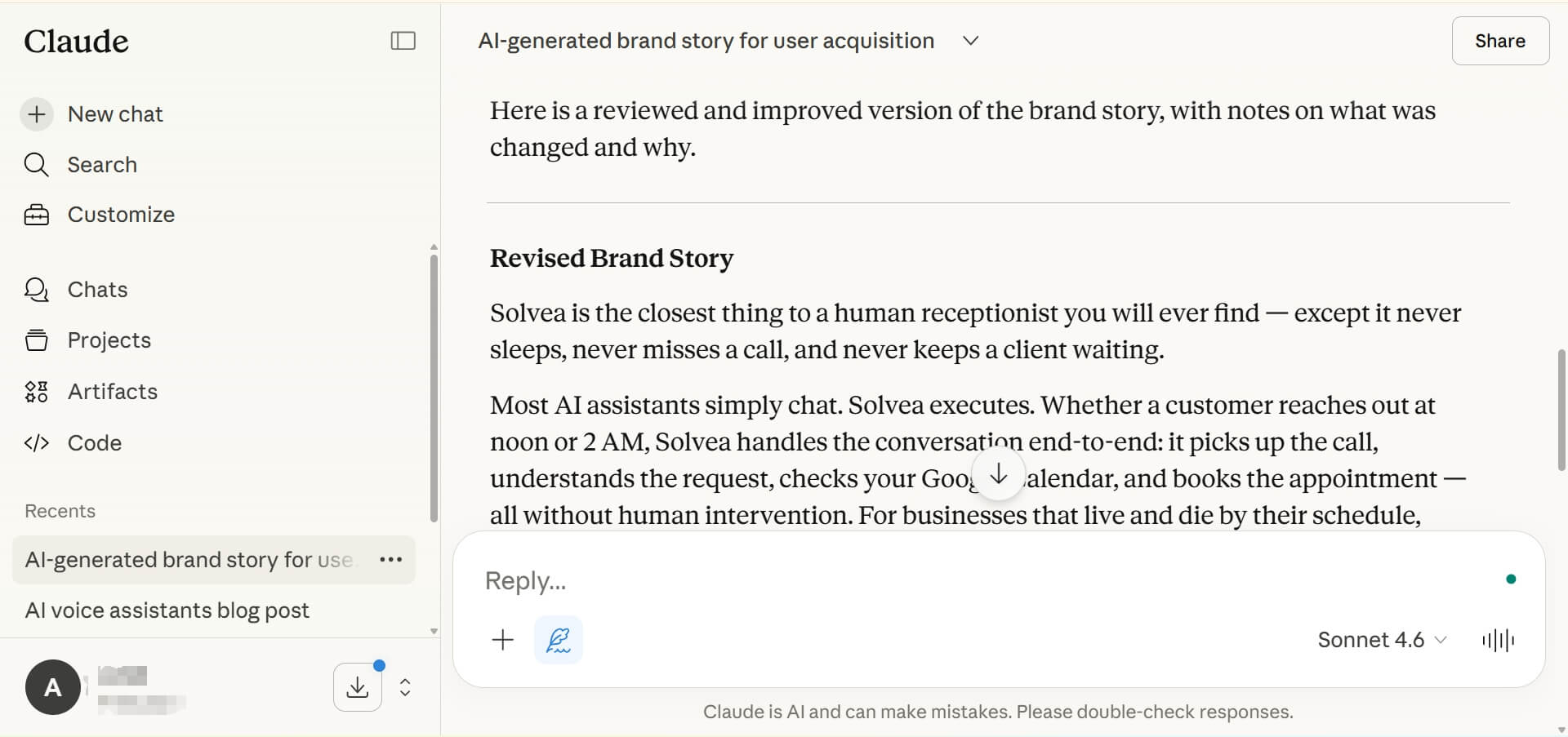1568x737 pixels.
Task: Start voice mode with waveform icon
Action: (x=1498, y=640)
